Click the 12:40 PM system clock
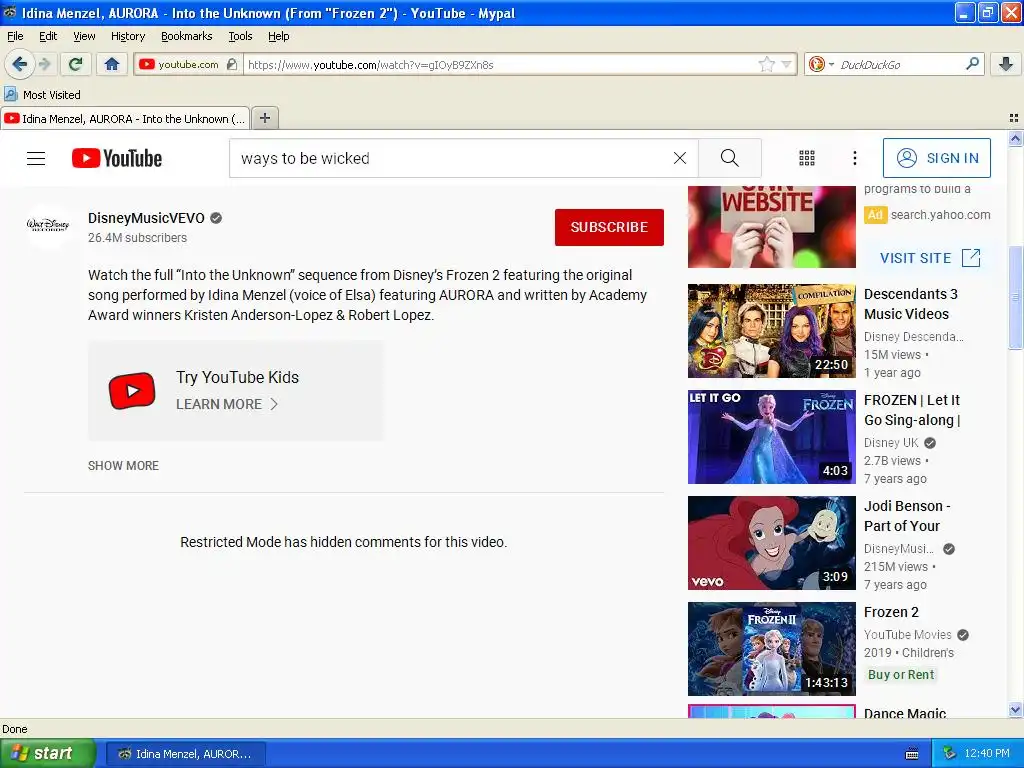 pyautogui.click(x=987, y=754)
